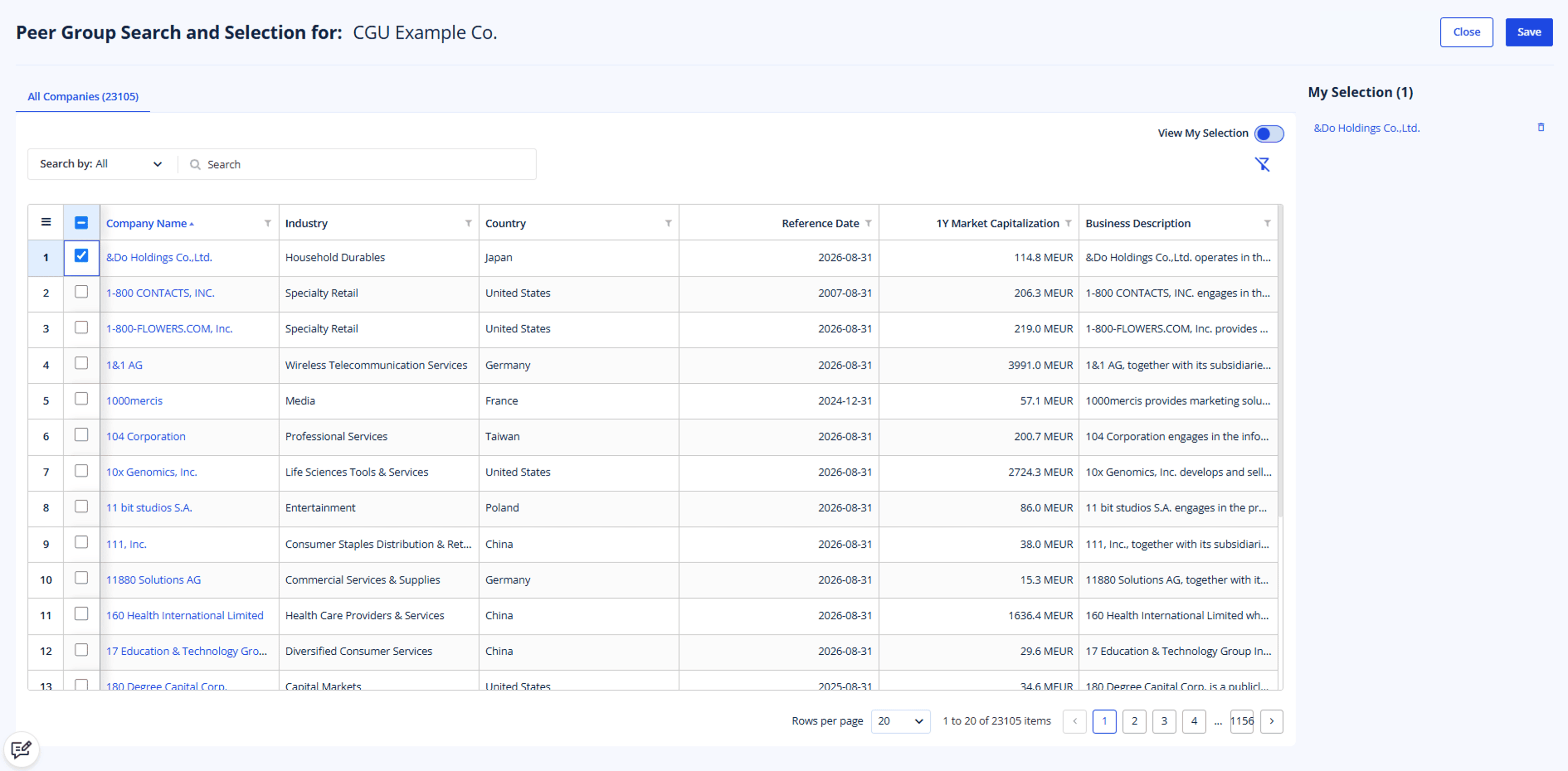1568x771 pixels.
Task: Go to page 4
Action: tap(1193, 721)
